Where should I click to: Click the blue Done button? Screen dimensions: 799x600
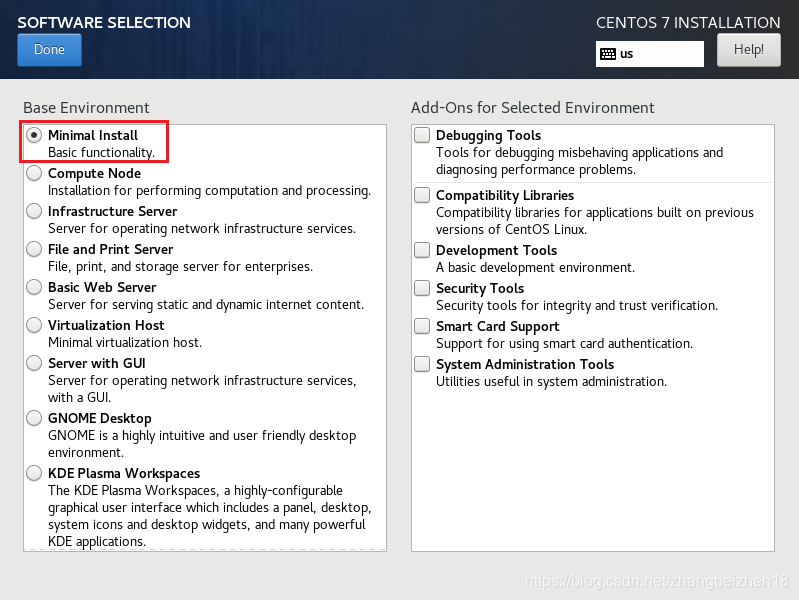[49, 50]
